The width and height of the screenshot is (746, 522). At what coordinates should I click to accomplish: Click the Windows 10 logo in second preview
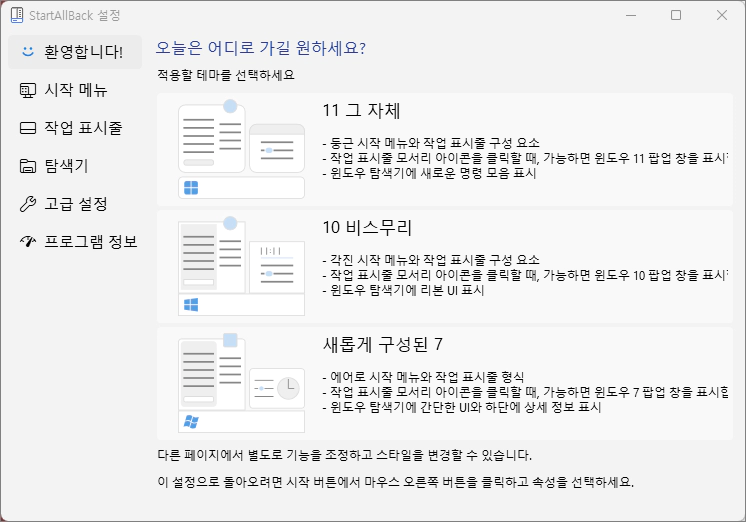click(191, 305)
